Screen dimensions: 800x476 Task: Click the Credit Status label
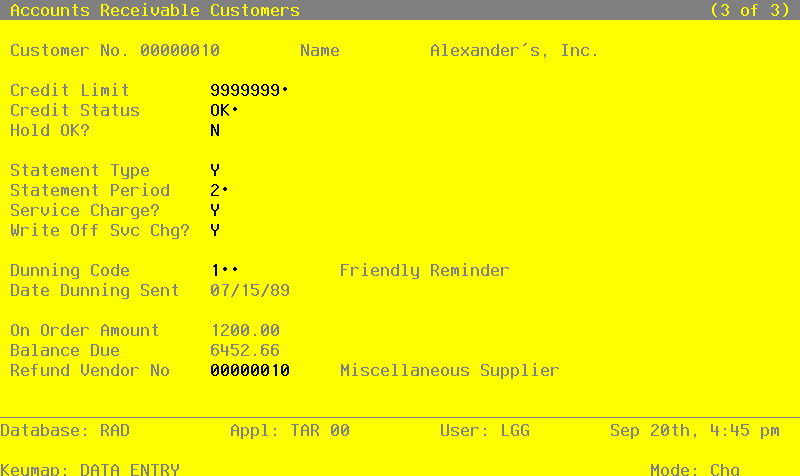pyautogui.click(x=75, y=110)
